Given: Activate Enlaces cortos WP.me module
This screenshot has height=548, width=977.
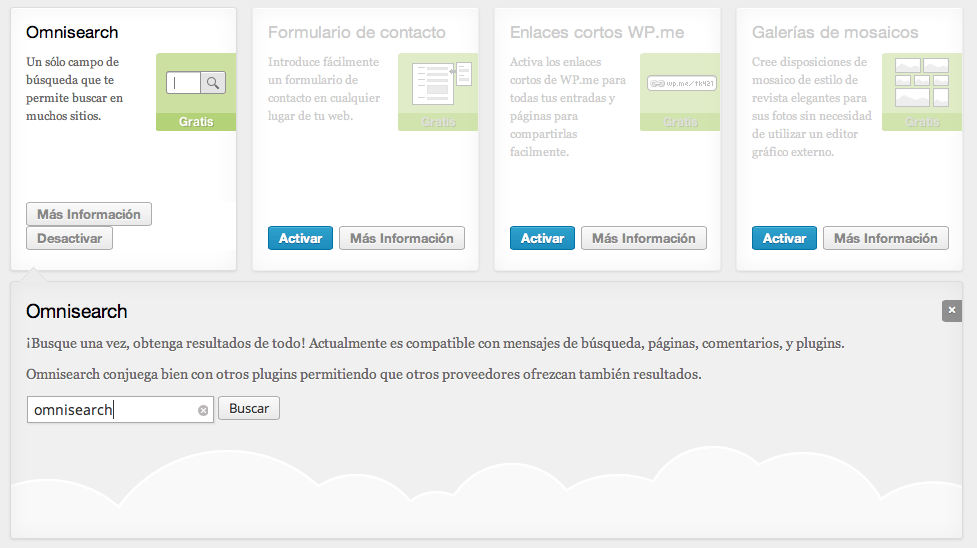Looking at the screenshot, I should [x=542, y=239].
